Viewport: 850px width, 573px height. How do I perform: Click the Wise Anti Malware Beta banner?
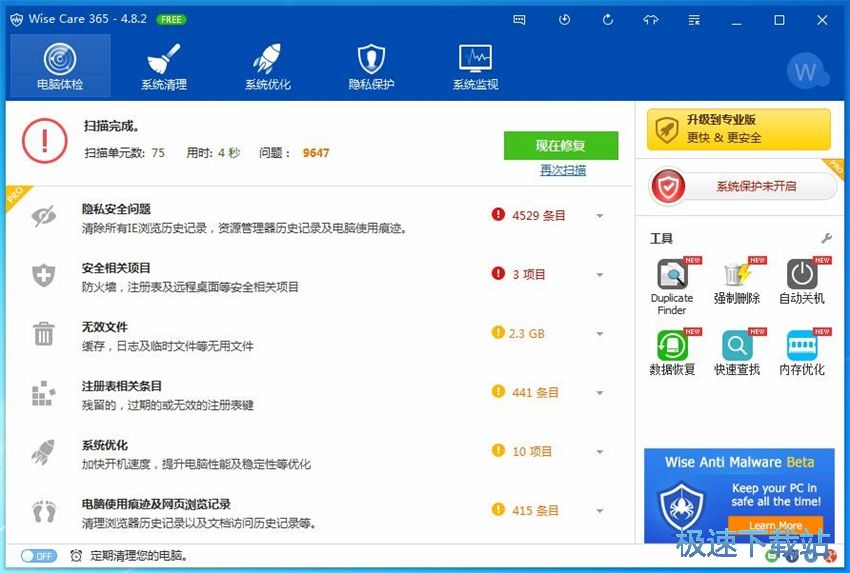click(x=739, y=495)
